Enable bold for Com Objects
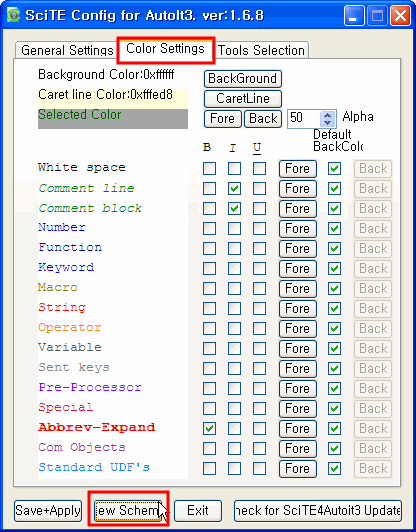The image size is (416, 532). 209,449
